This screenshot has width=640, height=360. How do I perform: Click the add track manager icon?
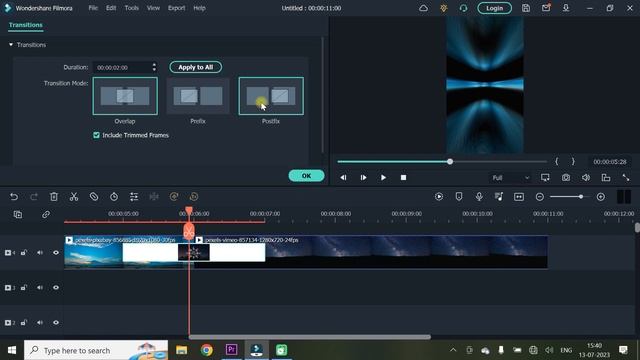[18, 214]
